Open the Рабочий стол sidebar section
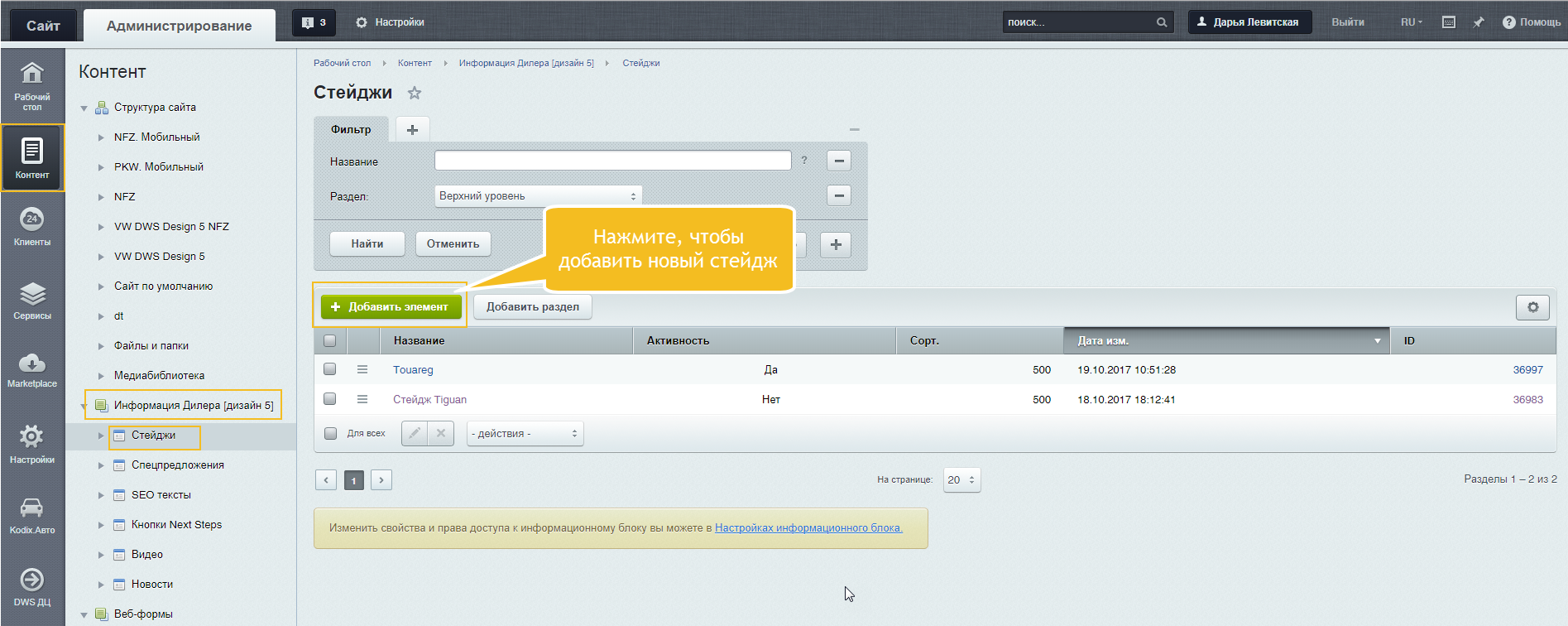Image resolution: width=1568 pixels, height=626 pixels. pyautogui.click(x=32, y=86)
